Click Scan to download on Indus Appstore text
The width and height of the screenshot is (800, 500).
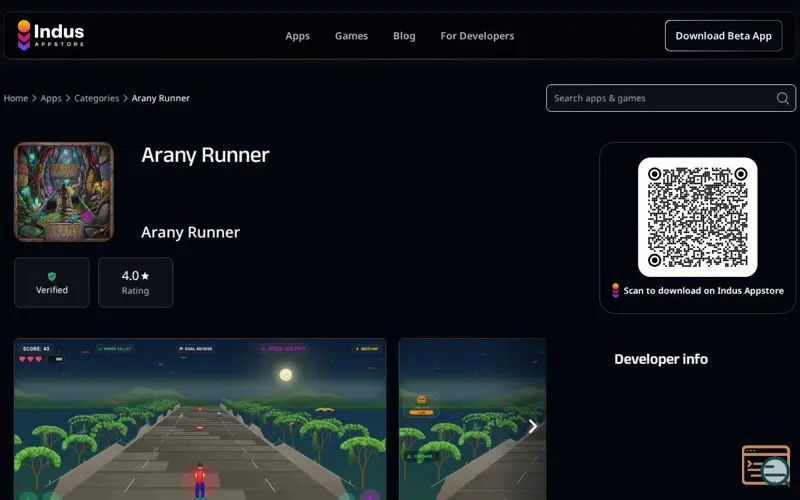tap(704, 291)
